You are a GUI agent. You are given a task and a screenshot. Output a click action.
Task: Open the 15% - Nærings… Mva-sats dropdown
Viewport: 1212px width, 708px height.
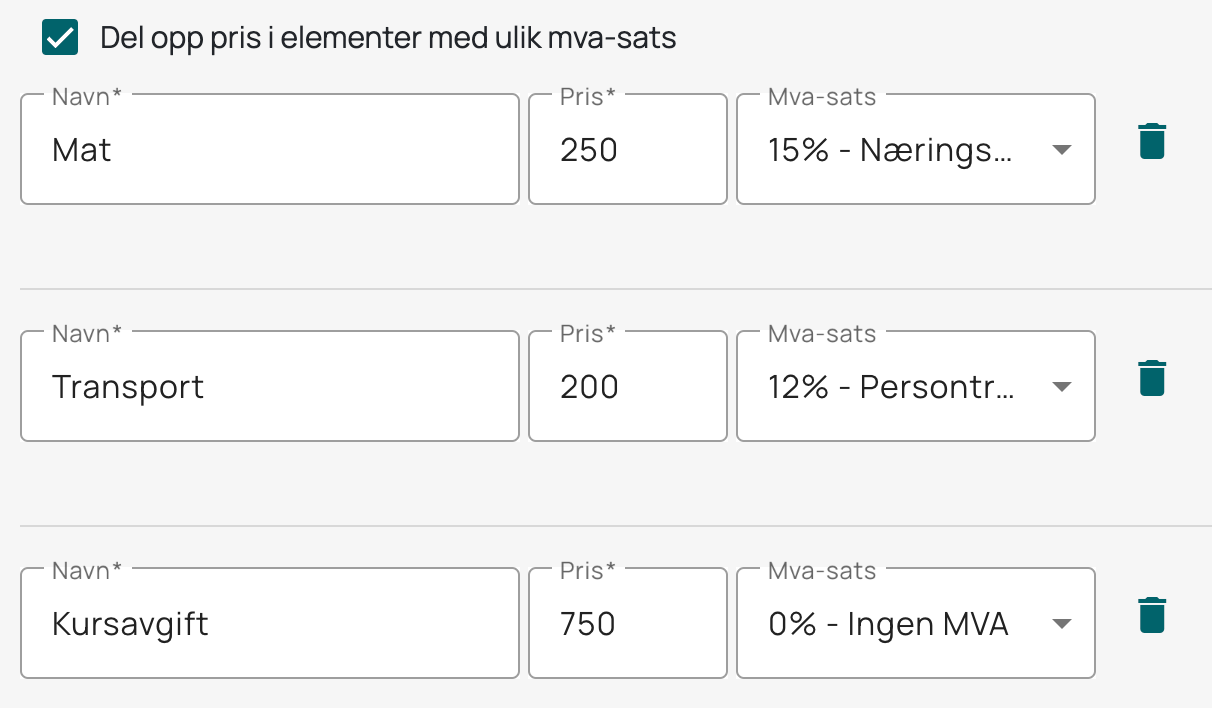(x=916, y=149)
